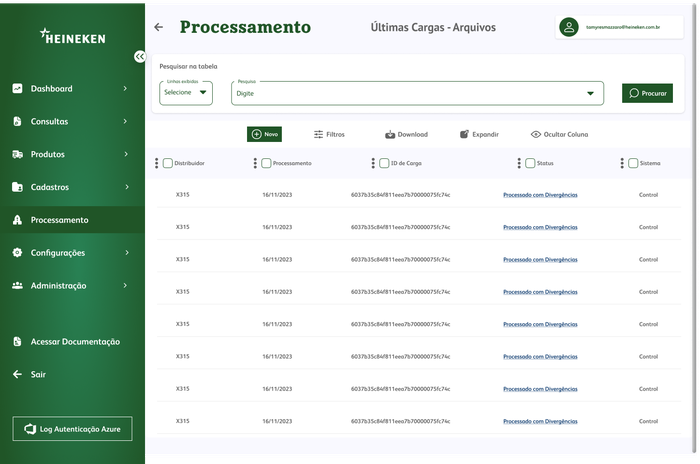This screenshot has height=464, width=700.
Task: Click the Acessar Documentação label
Action: click(x=75, y=342)
